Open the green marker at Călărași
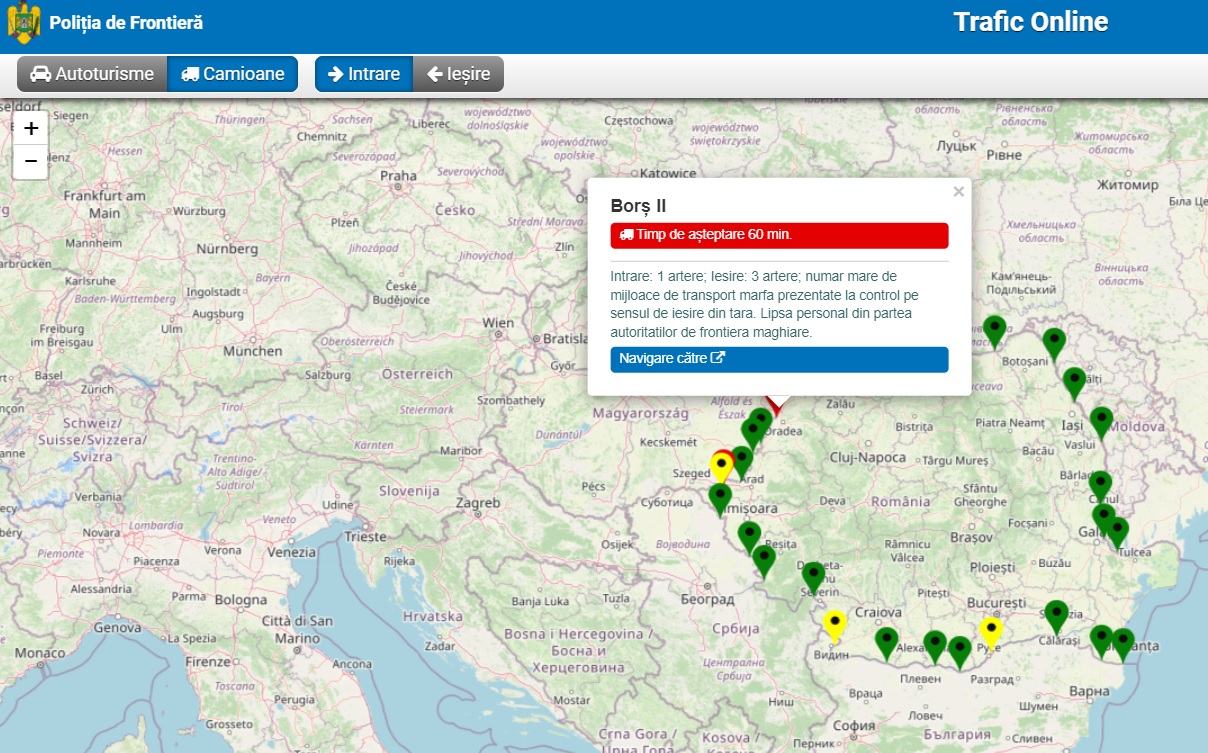 click(x=1056, y=616)
